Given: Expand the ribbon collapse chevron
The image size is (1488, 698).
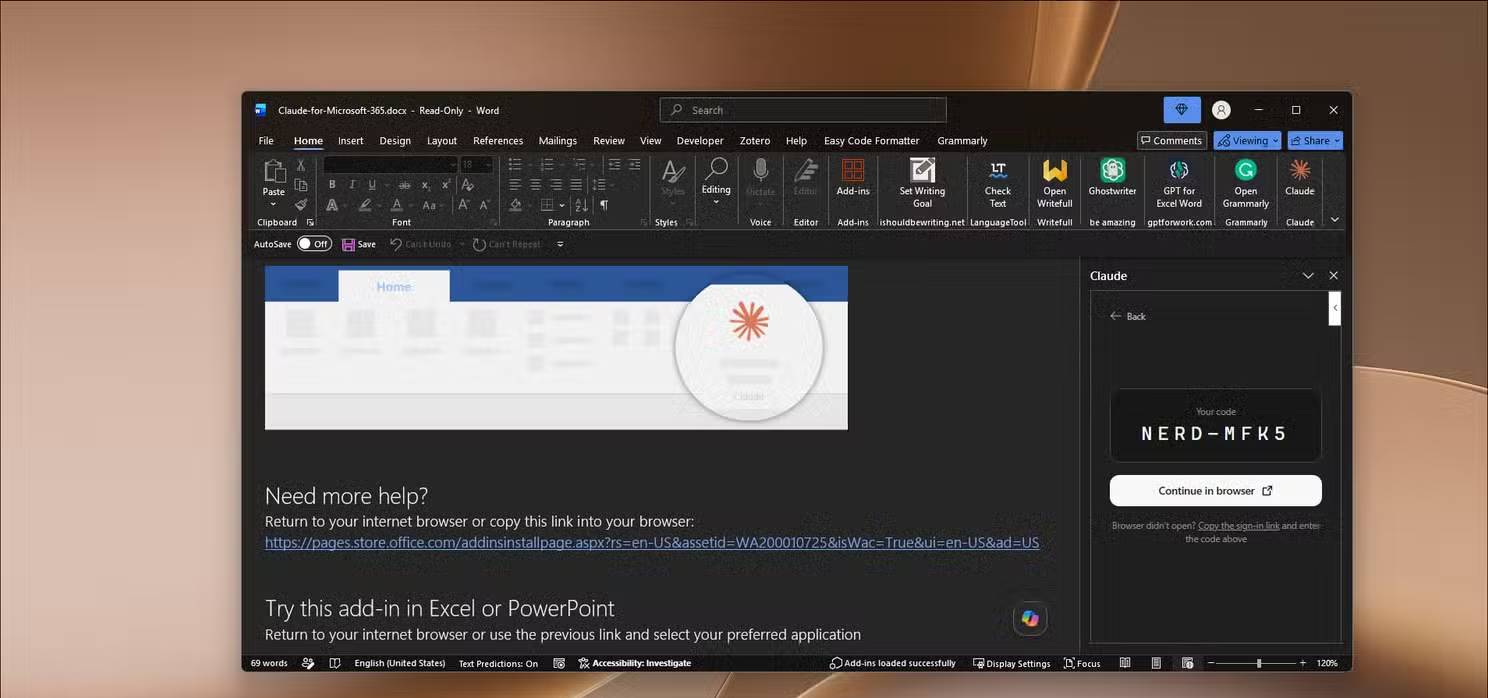Looking at the screenshot, I should (x=1334, y=220).
